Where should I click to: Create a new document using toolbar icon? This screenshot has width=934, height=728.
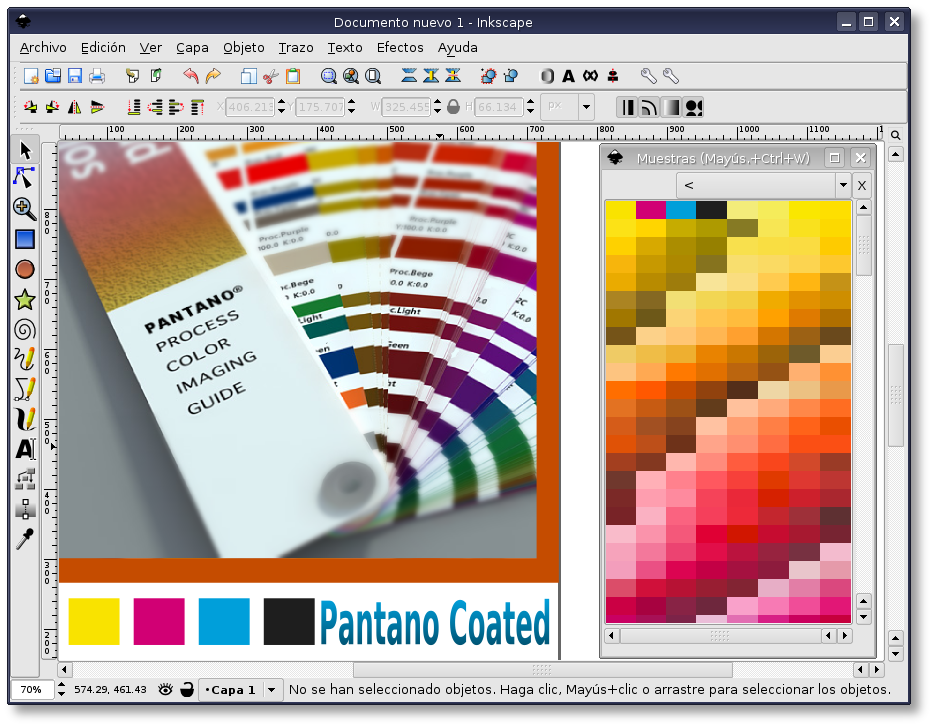[x=31, y=76]
